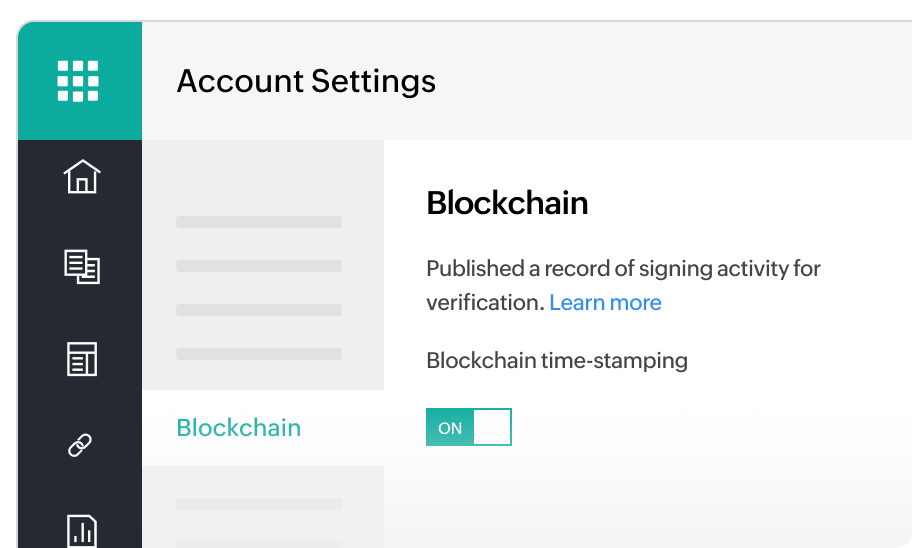Viewport: 912px width, 548px height.
Task: Open the Reports bar chart icon
Action: pos(82,531)
